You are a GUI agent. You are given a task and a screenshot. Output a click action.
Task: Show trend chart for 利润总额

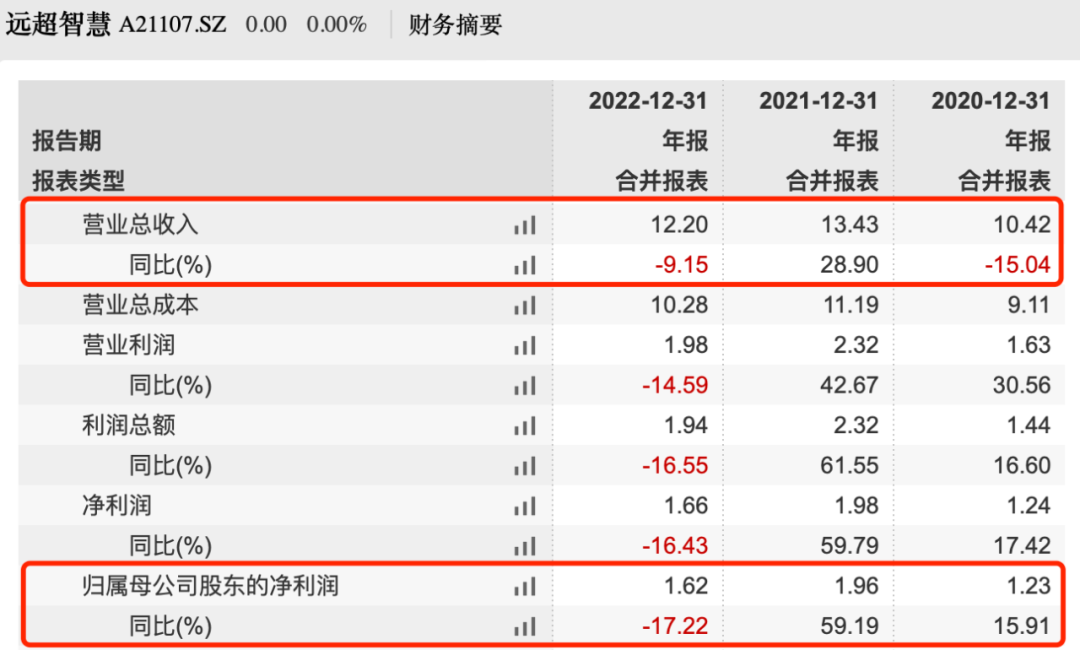[525, 426]
